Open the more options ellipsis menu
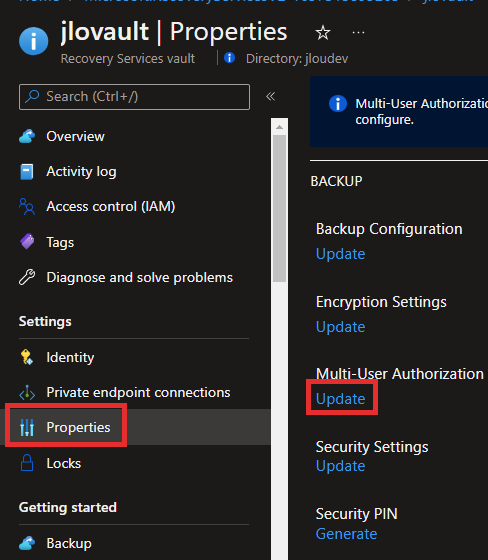488x560 pixels. pos(358,33)
